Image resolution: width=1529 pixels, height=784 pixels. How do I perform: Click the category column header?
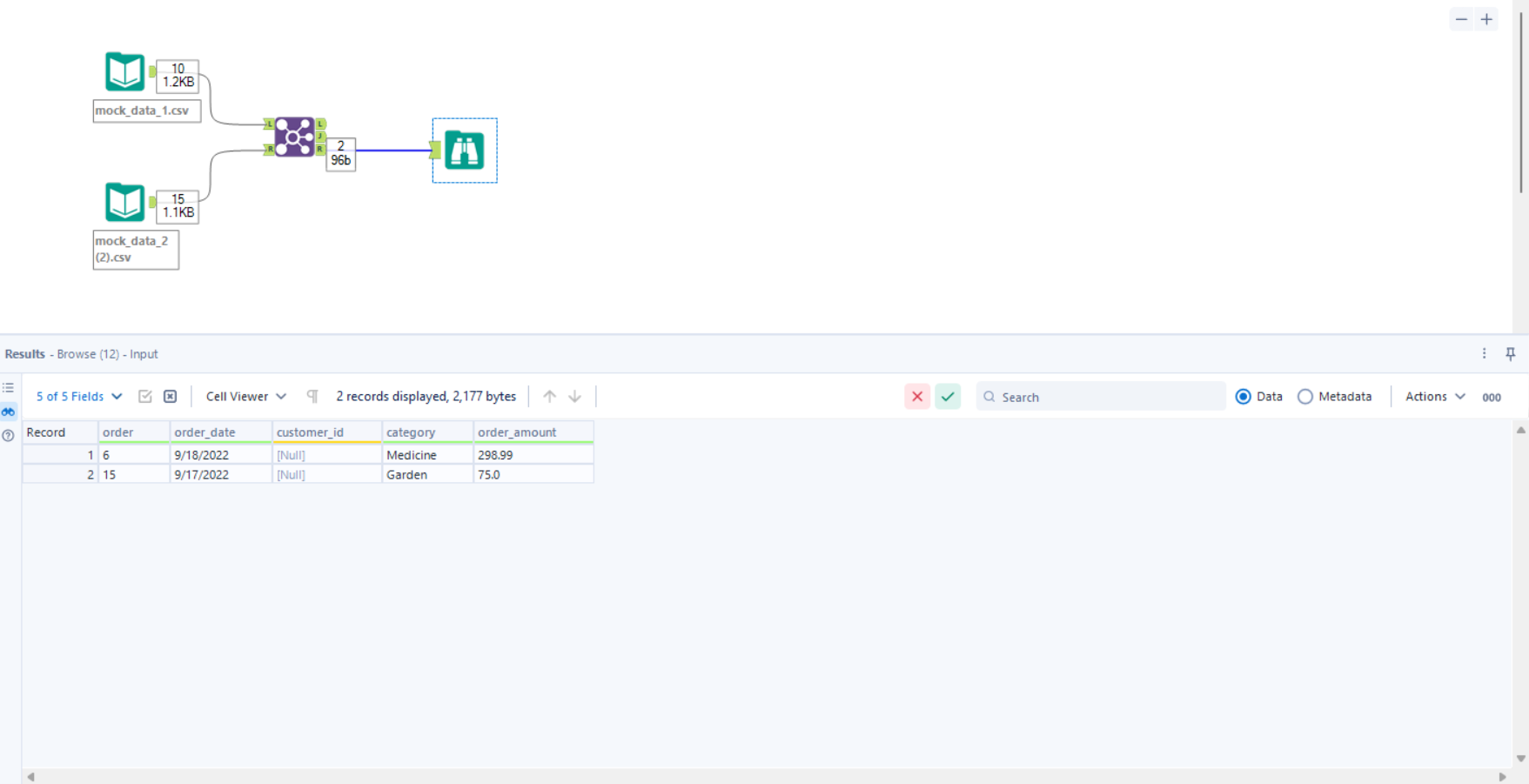click(x=428, y=432)
